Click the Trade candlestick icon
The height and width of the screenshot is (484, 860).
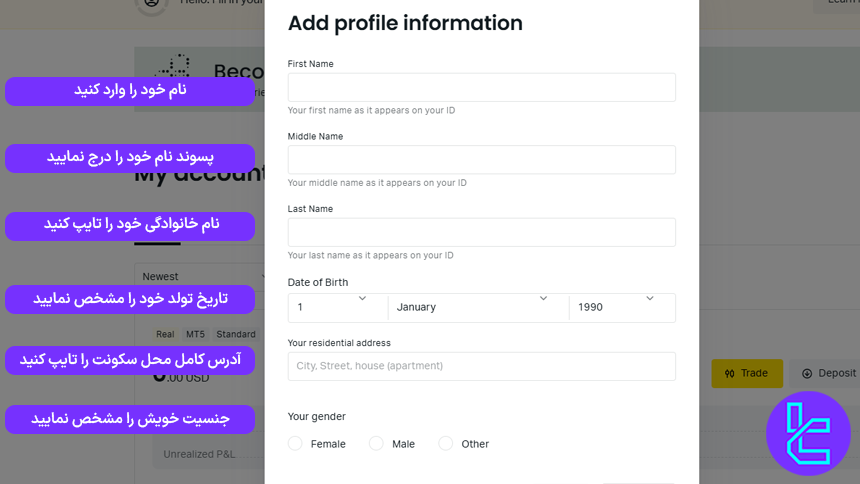tap(729, 374)
